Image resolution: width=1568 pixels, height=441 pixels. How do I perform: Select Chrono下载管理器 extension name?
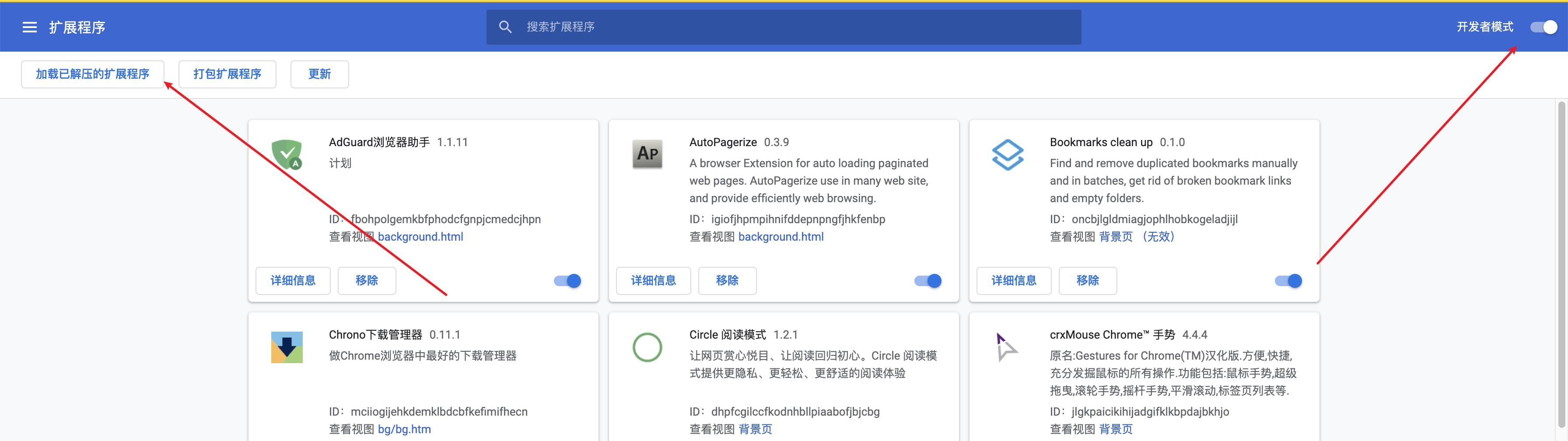click(x=375, y=335)
